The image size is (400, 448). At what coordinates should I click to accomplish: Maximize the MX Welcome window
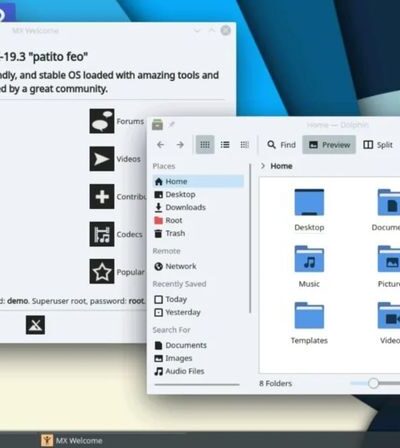[211, 31]
